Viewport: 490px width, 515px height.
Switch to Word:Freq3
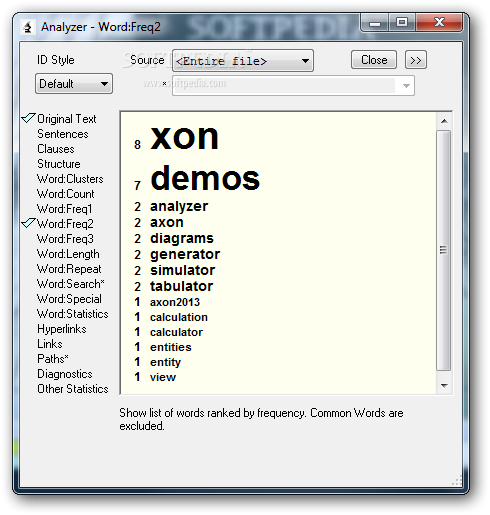tap(65, 239)
